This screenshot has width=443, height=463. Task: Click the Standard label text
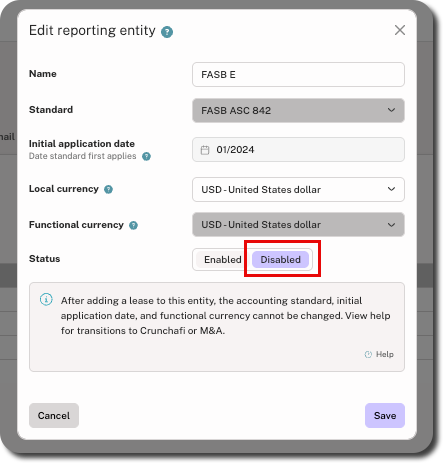[51, 110]
